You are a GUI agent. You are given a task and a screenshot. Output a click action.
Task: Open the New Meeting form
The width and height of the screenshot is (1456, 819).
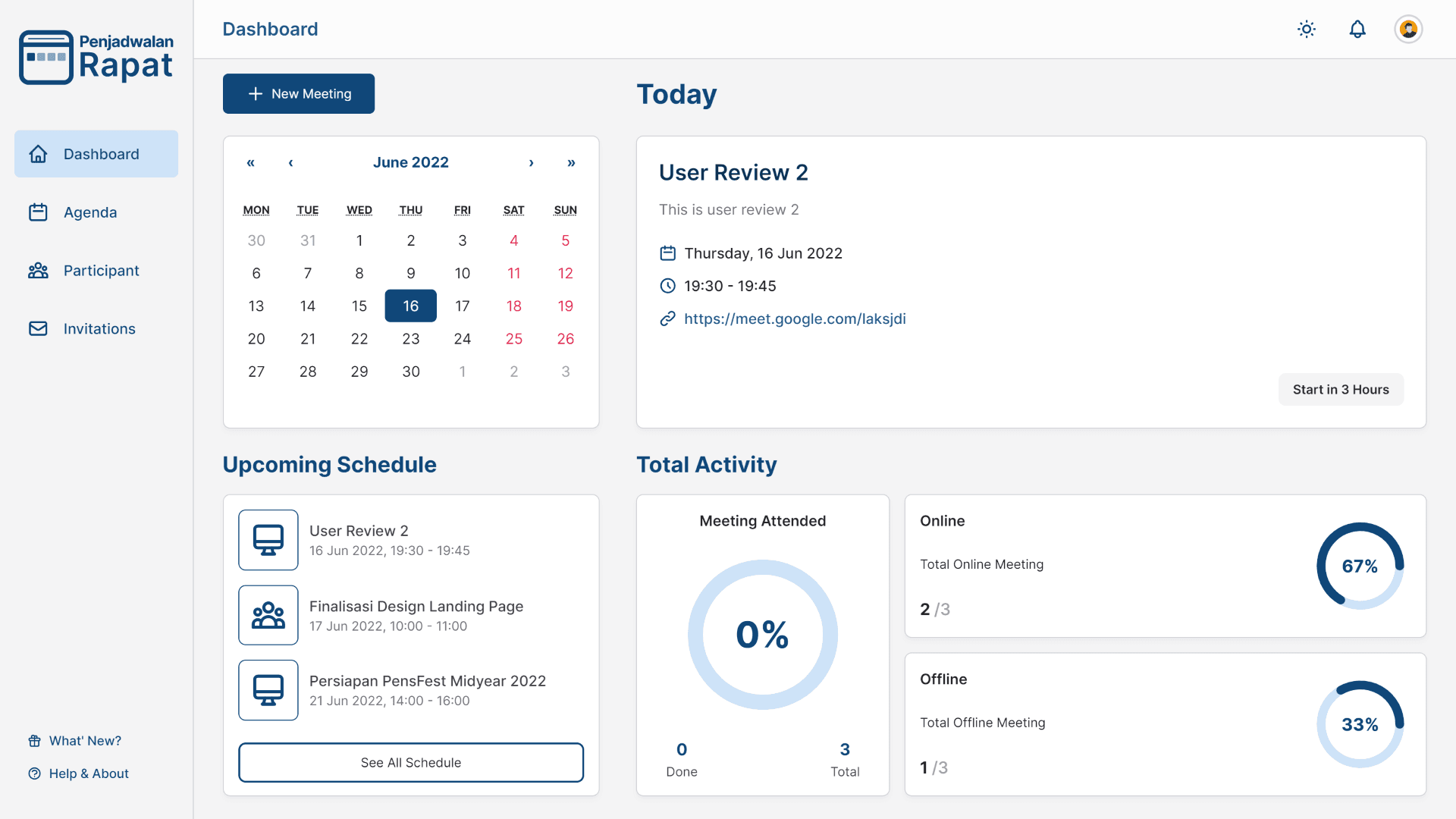(298, 93)
